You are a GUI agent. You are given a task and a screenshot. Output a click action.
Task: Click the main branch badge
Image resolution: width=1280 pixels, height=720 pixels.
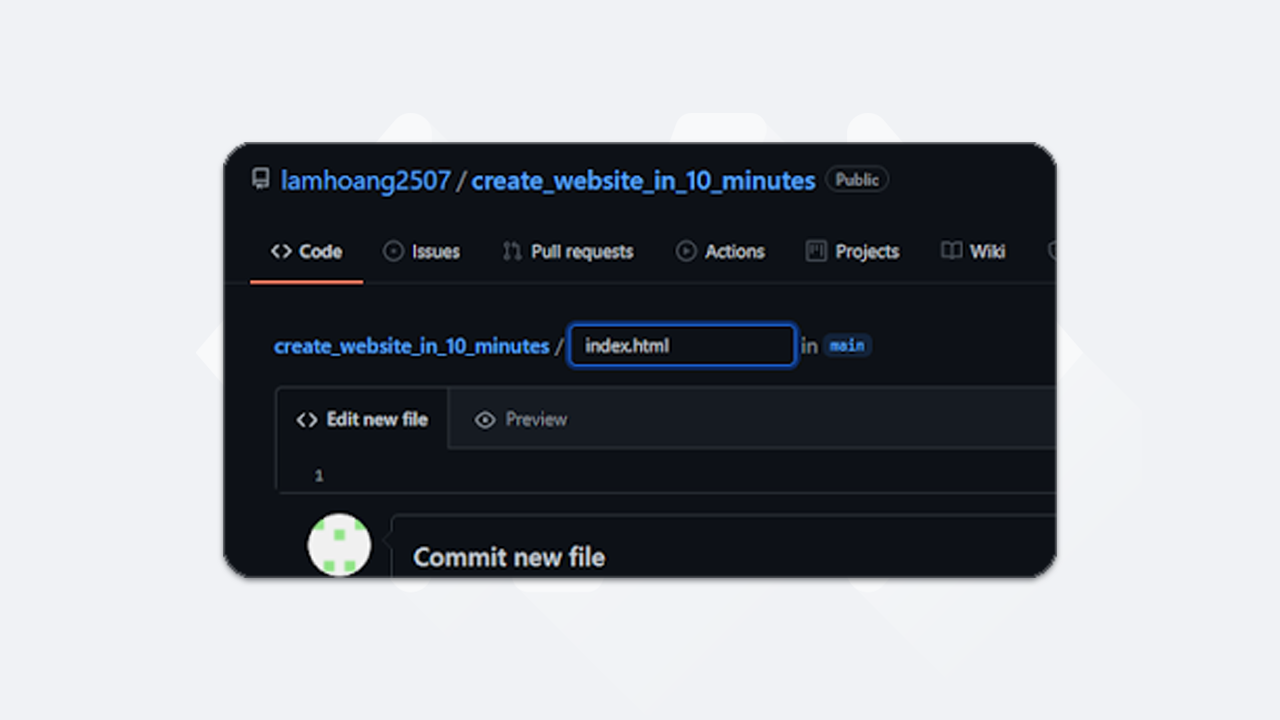tap(848, 346)
